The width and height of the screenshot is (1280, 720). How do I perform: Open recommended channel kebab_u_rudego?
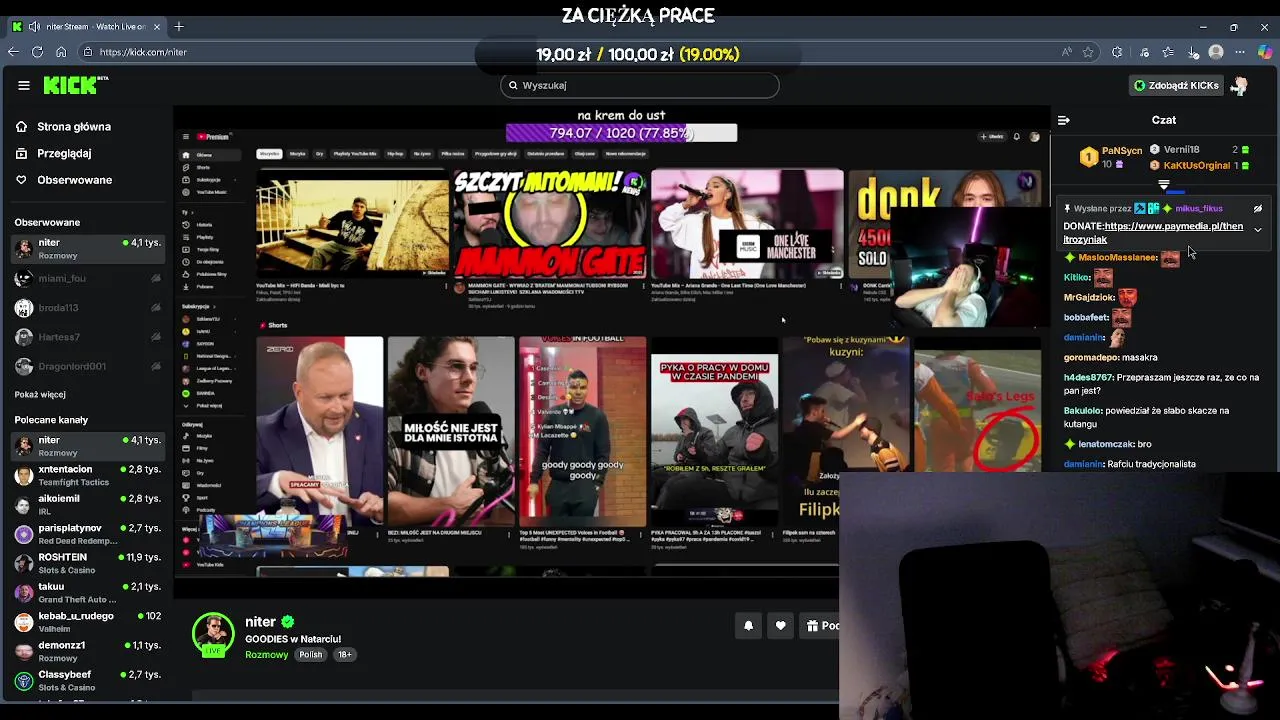(87, 622)
